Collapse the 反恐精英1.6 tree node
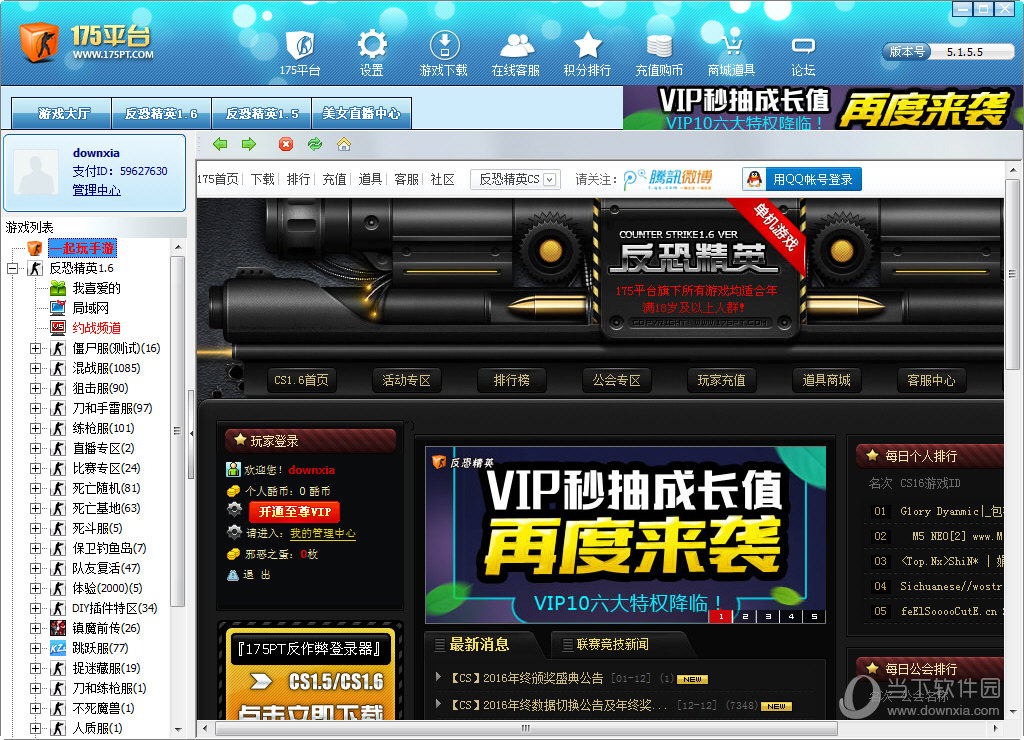Screen dimensions: 1024x740 (12, 268)
